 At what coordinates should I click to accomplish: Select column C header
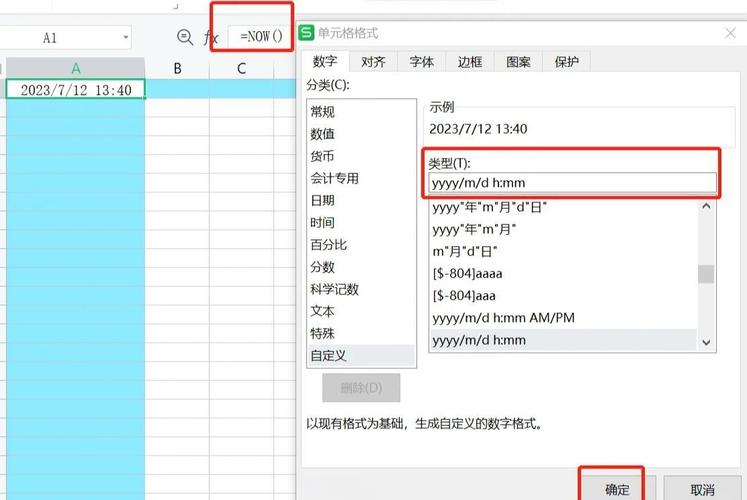[x=242, y=69]
